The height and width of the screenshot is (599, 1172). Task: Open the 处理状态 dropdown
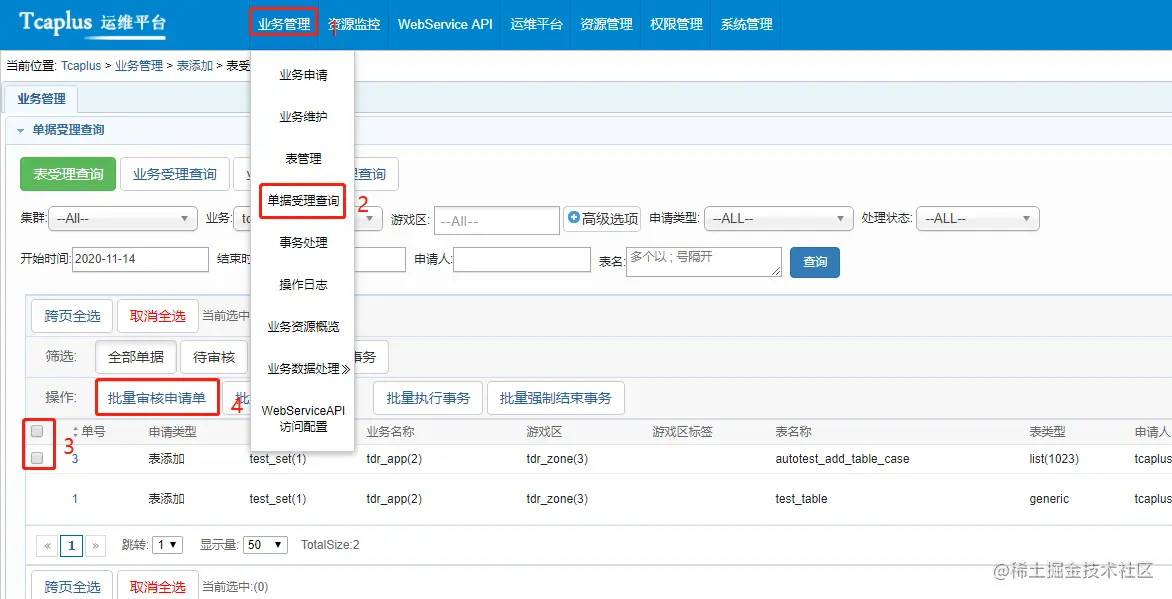pyautogui.click(x=978, y=218)
